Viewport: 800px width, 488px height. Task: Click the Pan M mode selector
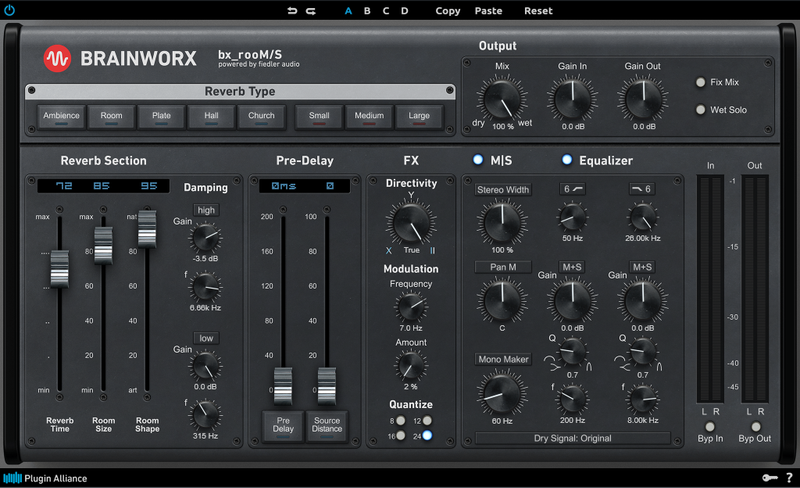point(503,267)
